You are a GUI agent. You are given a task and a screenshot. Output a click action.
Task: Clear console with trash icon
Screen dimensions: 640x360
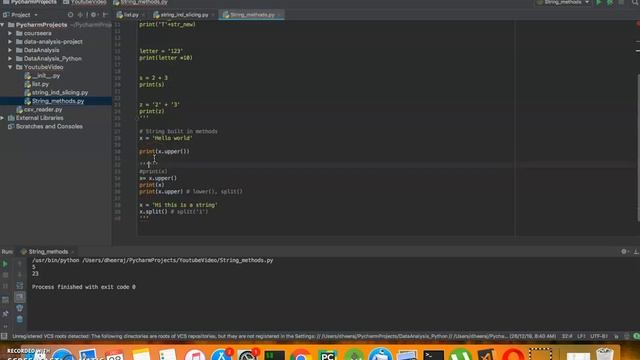pyautogui.click(x=20, y=319)
